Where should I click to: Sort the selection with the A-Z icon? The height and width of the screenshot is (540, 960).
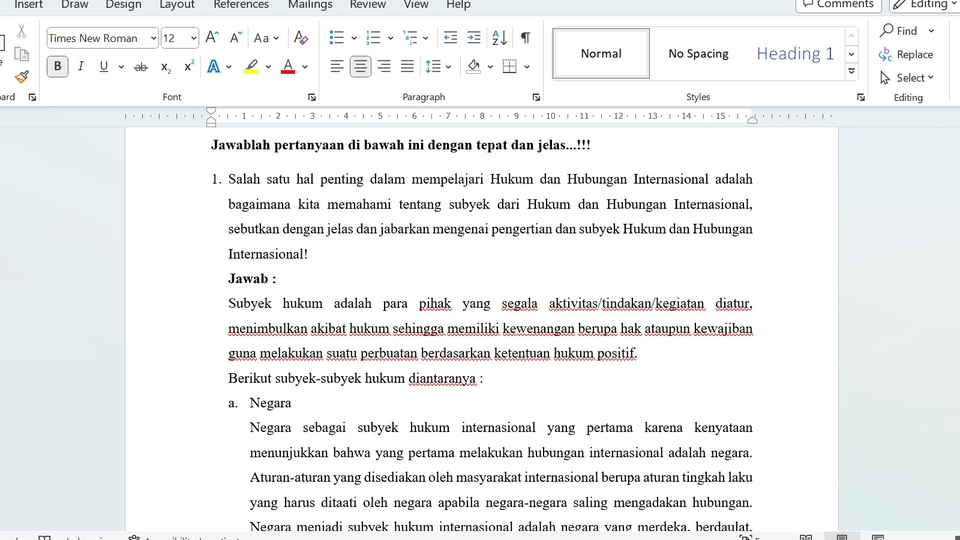click(x=499, y=38)
